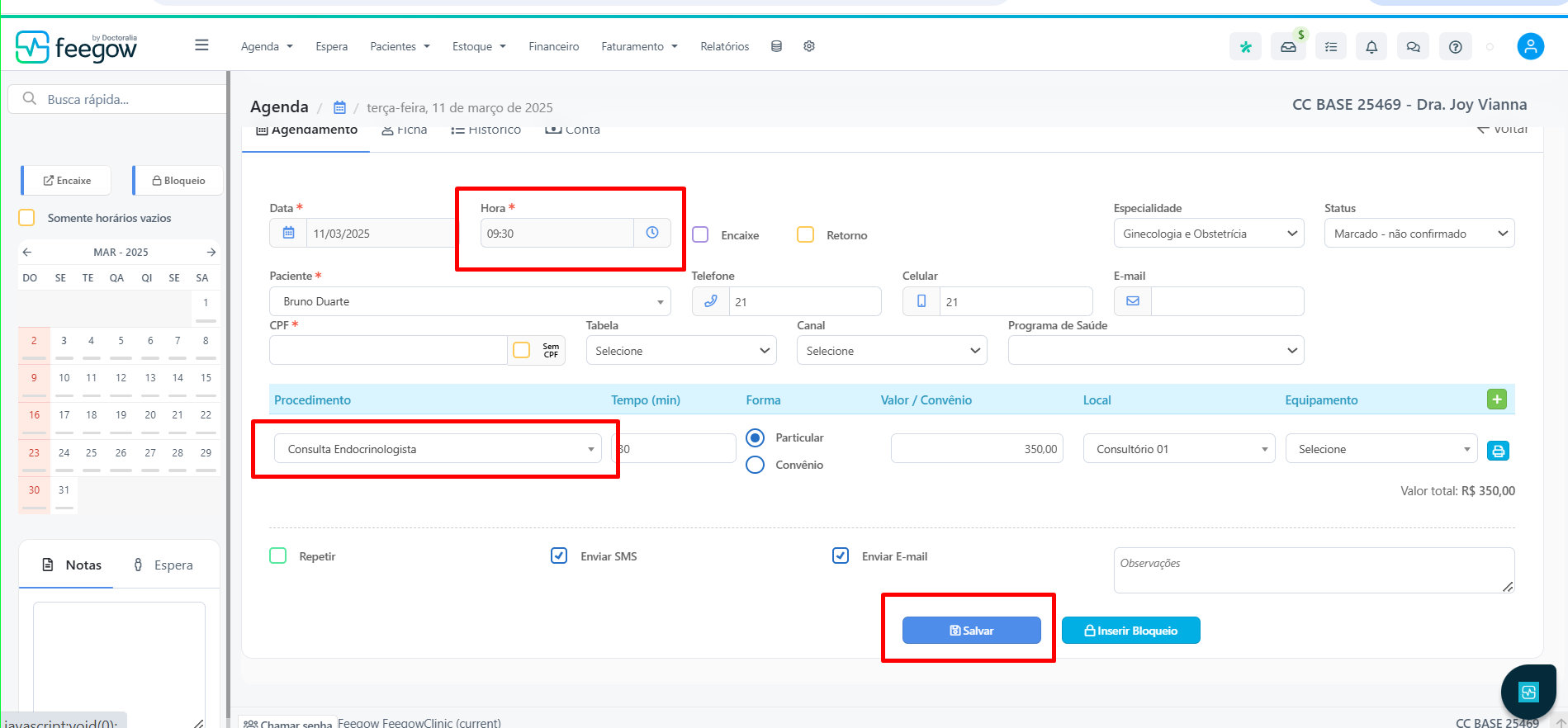Click the feegow logo
Image resolution: width=1568 pixels, height=728 pixels.
coord(76,47)
